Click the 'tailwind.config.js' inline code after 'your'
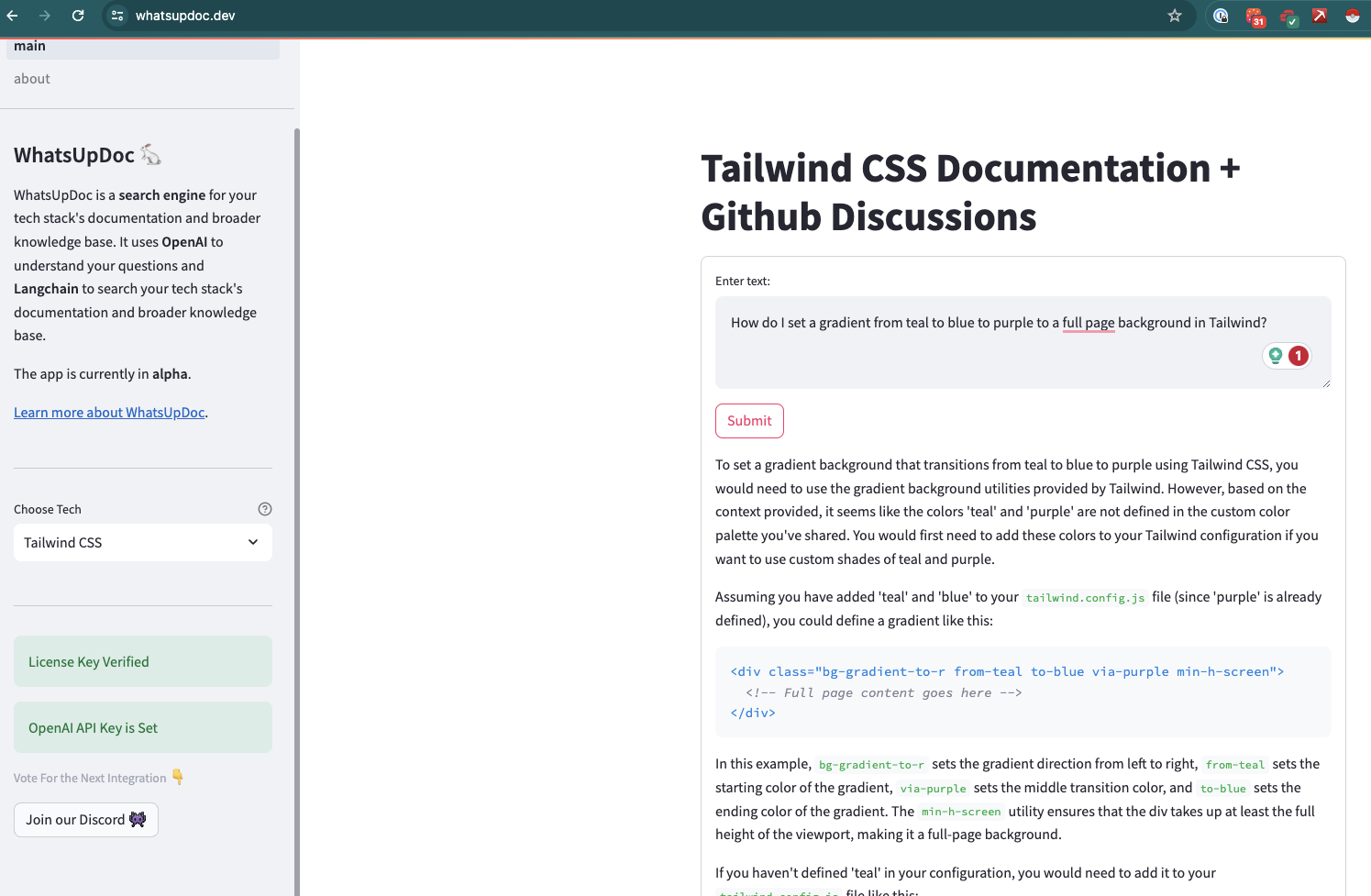The width and height of the screenshot is (1371, 896). pos(1086,598)
